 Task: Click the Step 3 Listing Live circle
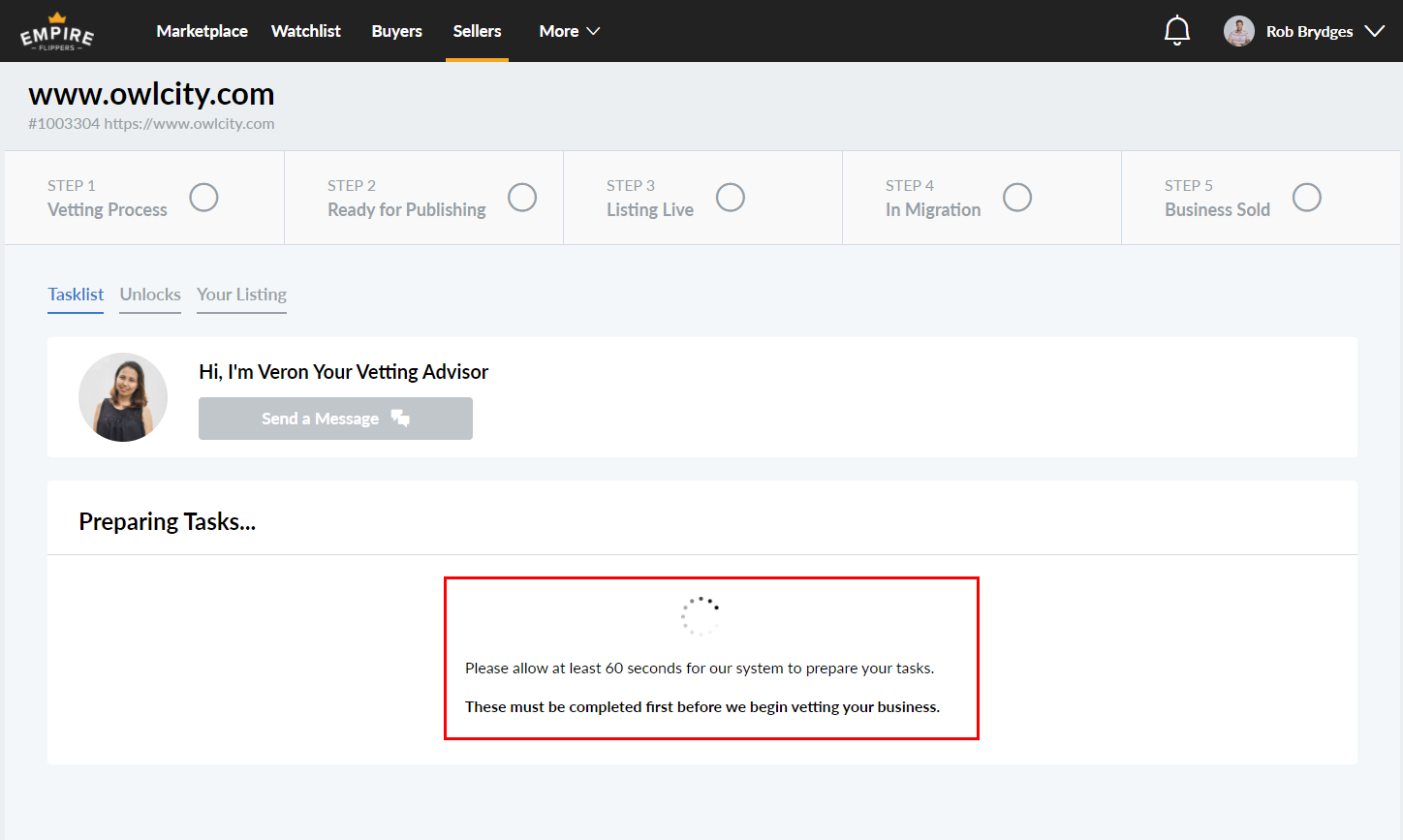731,198
